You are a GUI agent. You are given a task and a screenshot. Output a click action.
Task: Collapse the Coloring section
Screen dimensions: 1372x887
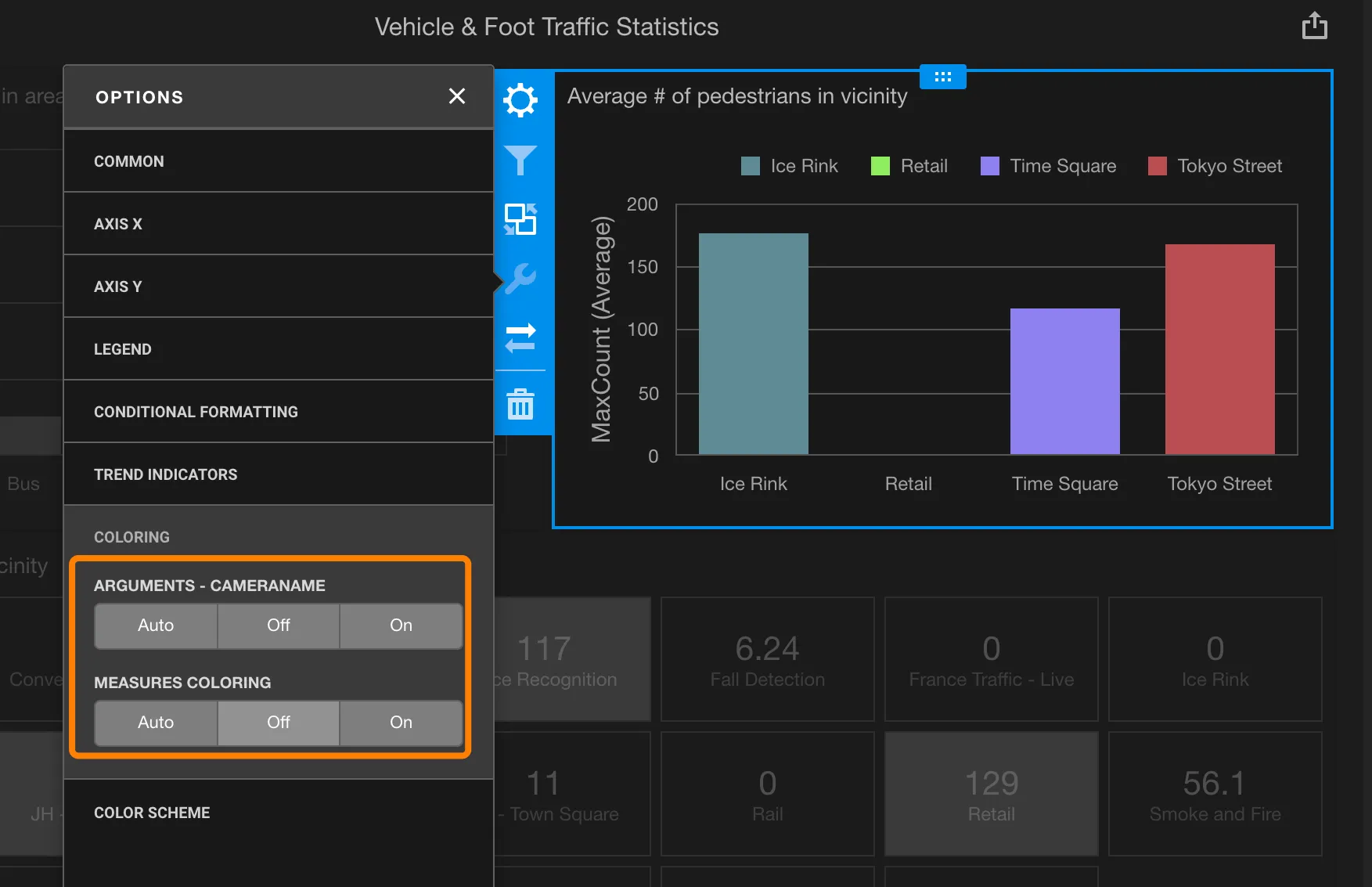[x=279, y=537]
